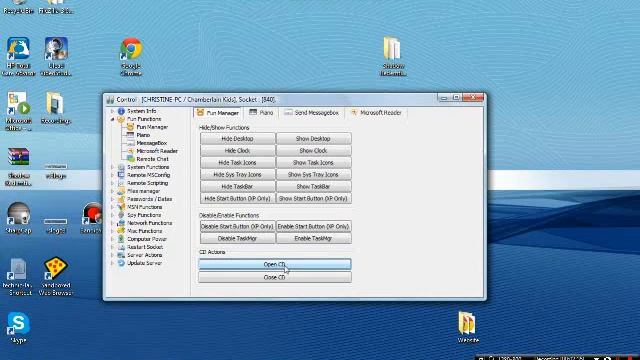Viewport: 640px width, 360px height.
Task: Click the Remote Scripting icon
Action: pyautogui.click(x=121, y=183)
